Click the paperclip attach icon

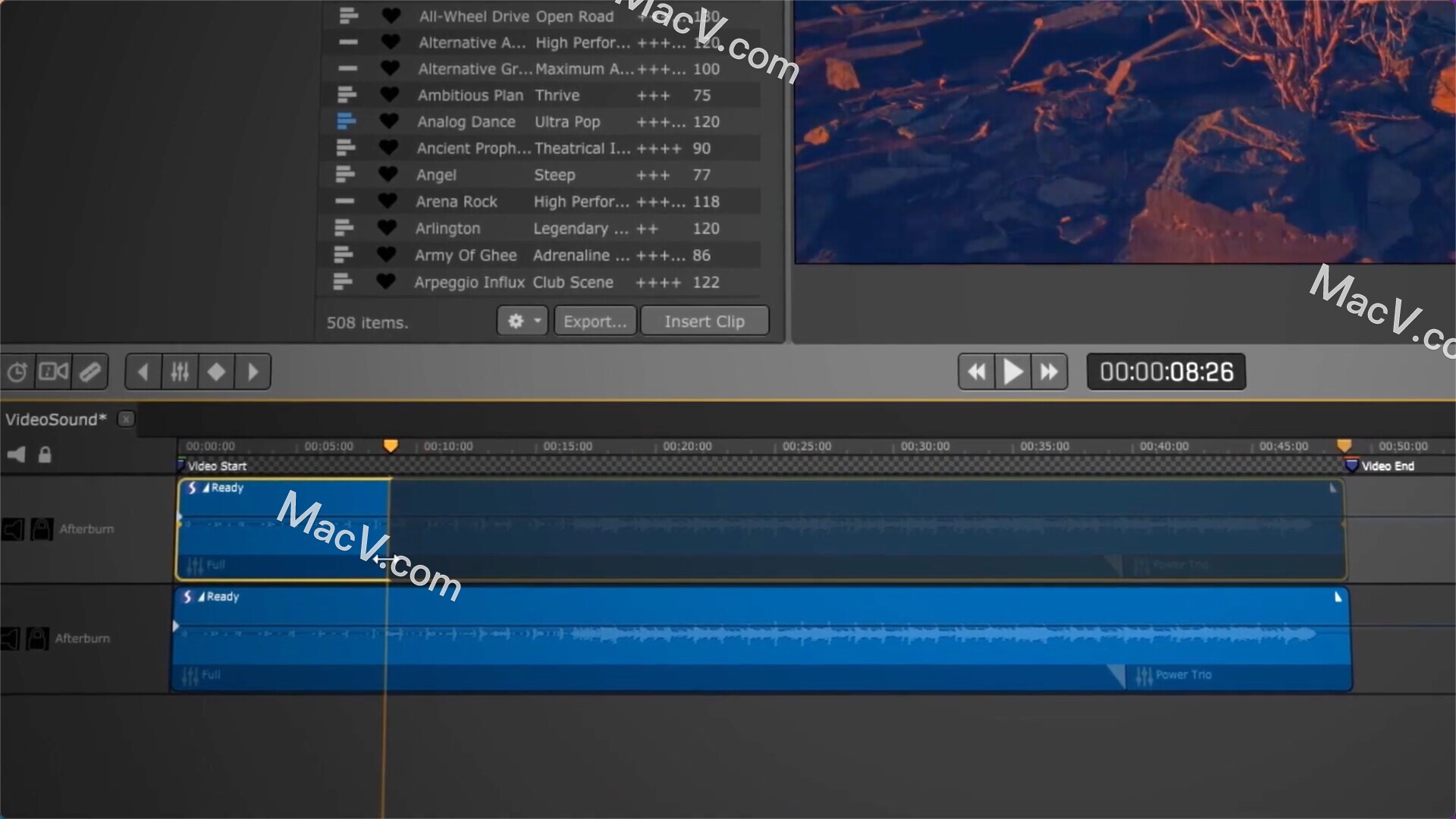pyautogui.click(x=90, y=372)
